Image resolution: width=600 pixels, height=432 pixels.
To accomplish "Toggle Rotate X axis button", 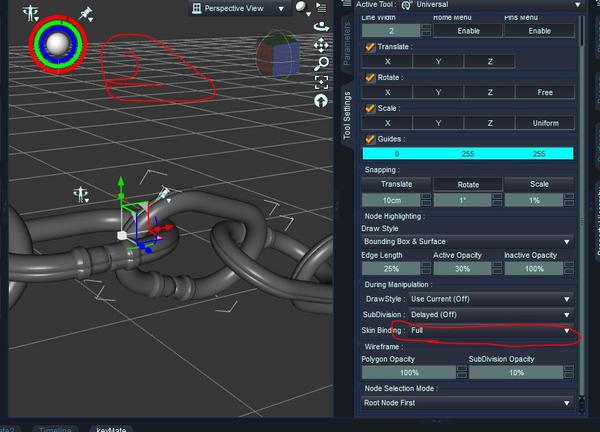I will coord(387,92).
